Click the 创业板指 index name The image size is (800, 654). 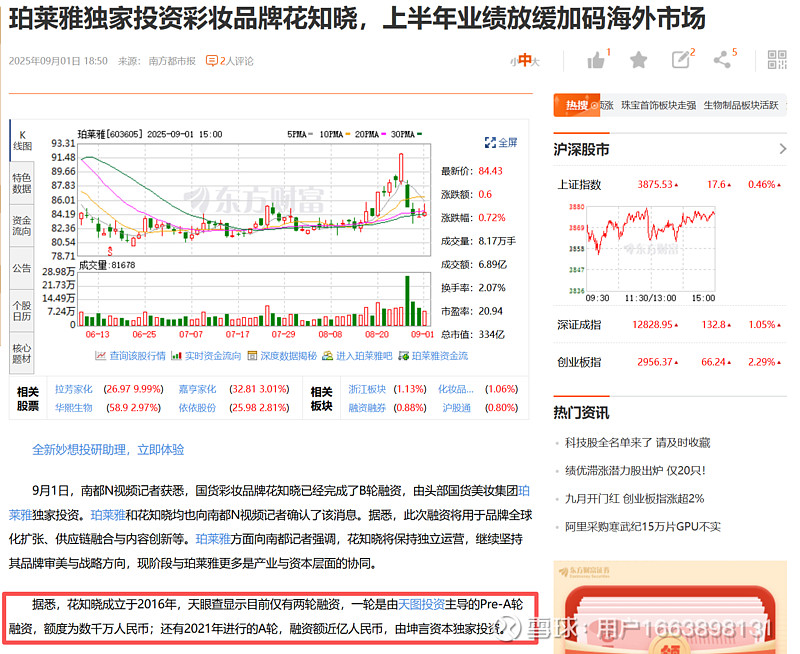(579, 362)
